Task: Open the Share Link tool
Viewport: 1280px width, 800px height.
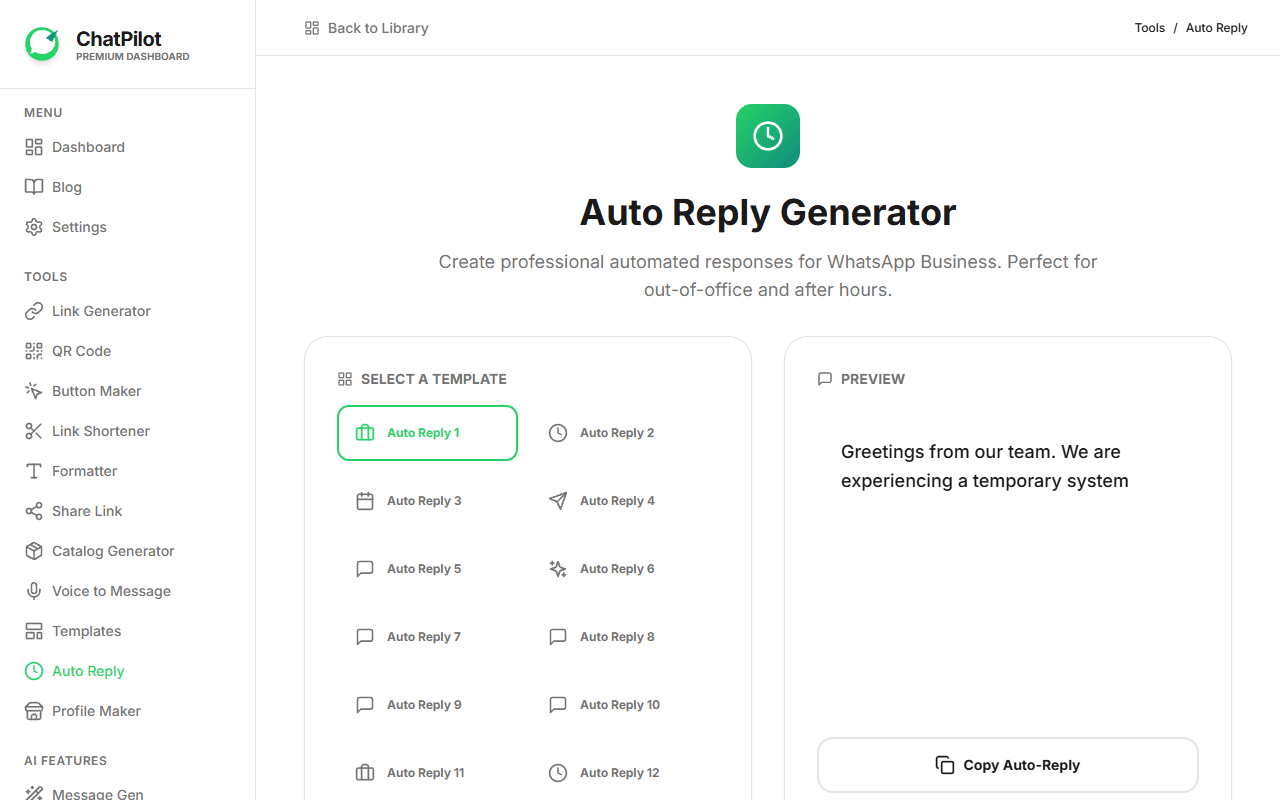Action: coord(86,511)
